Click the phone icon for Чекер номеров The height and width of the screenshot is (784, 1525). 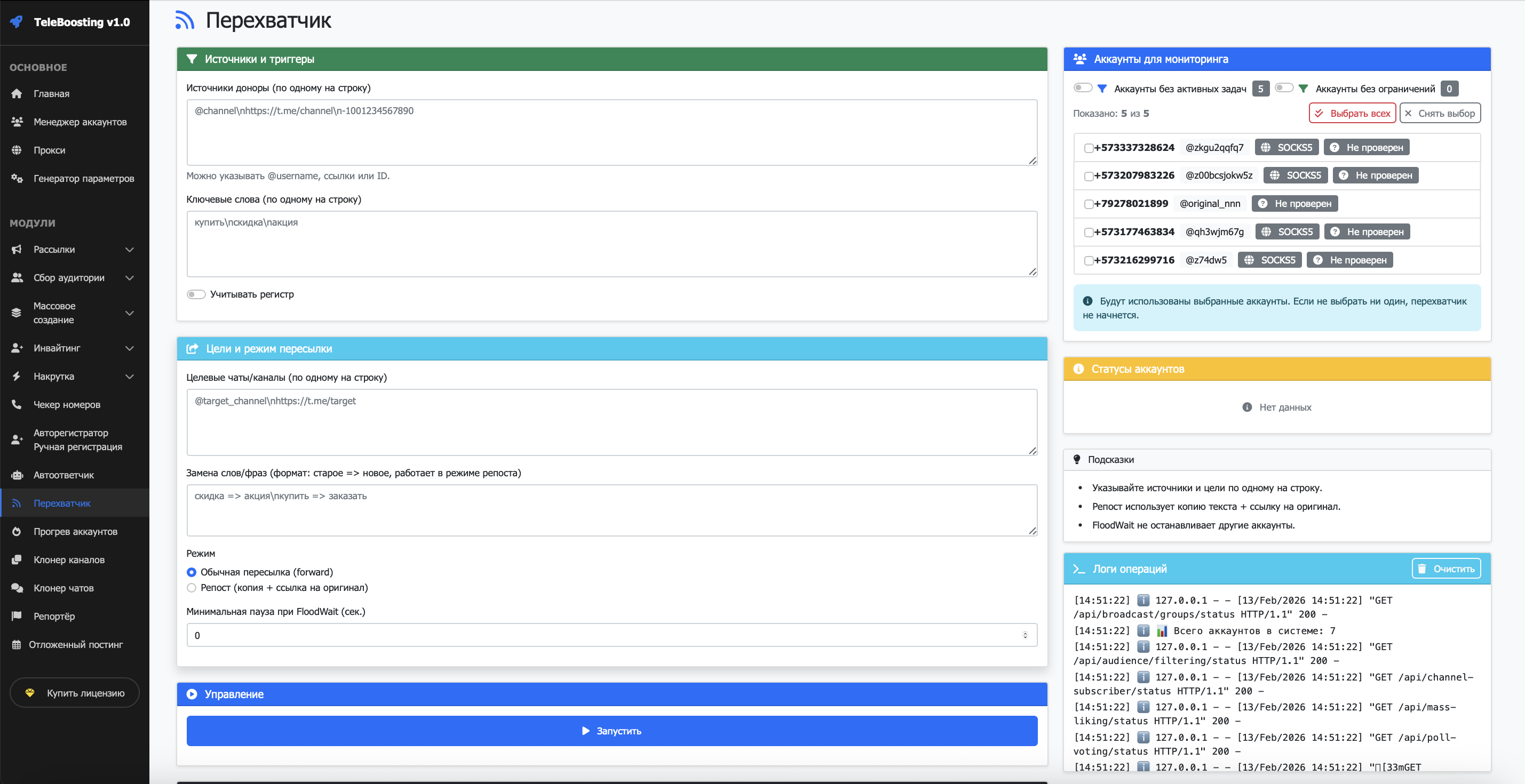(17, 405)
